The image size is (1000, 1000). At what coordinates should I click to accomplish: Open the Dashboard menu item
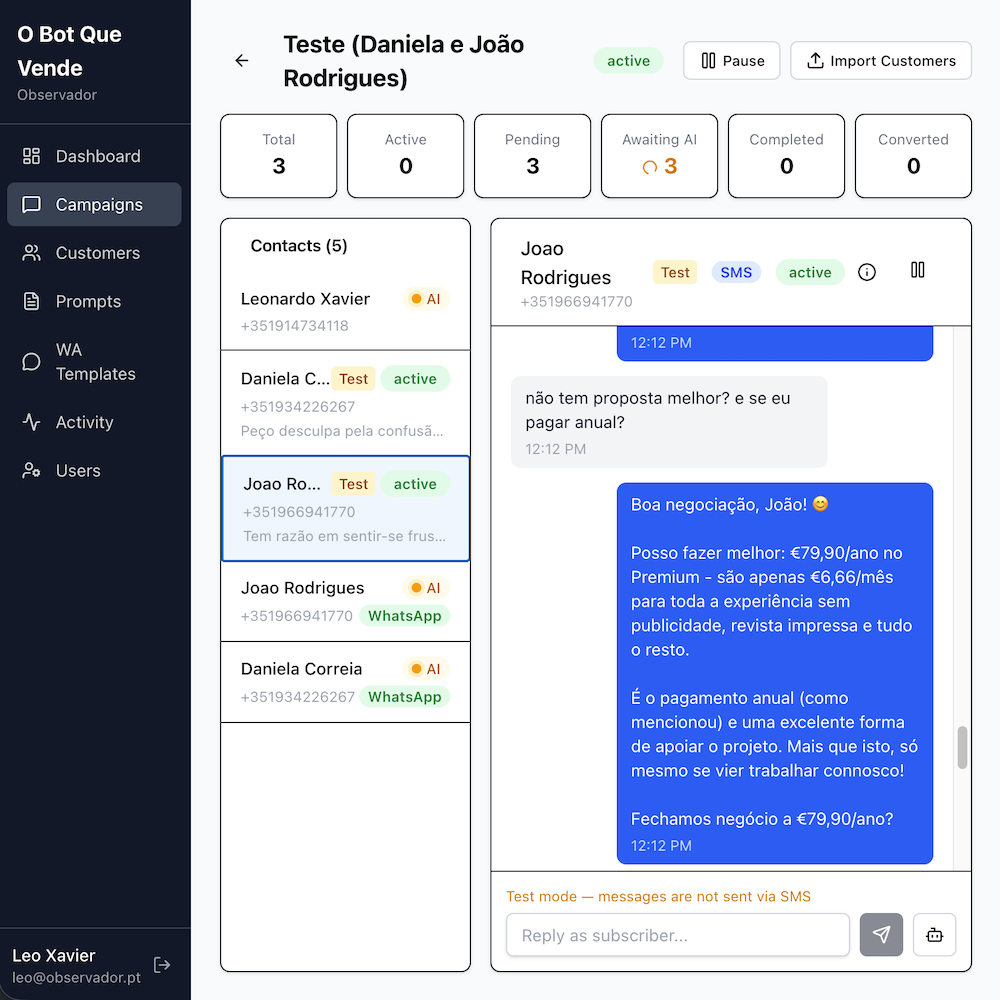[x=94, y=156]
